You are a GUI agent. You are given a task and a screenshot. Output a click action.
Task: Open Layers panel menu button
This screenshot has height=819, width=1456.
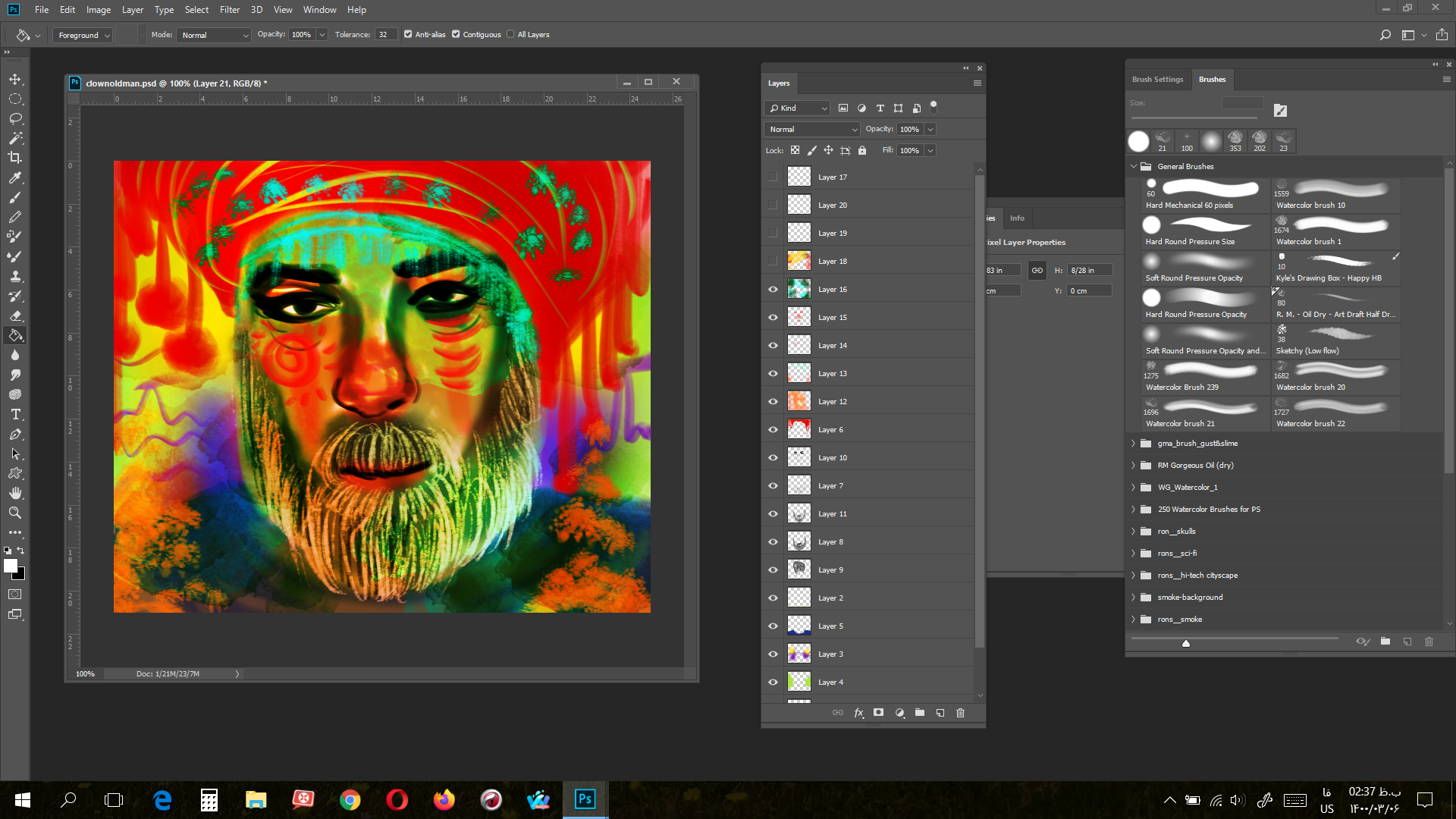tap(977, 83)
